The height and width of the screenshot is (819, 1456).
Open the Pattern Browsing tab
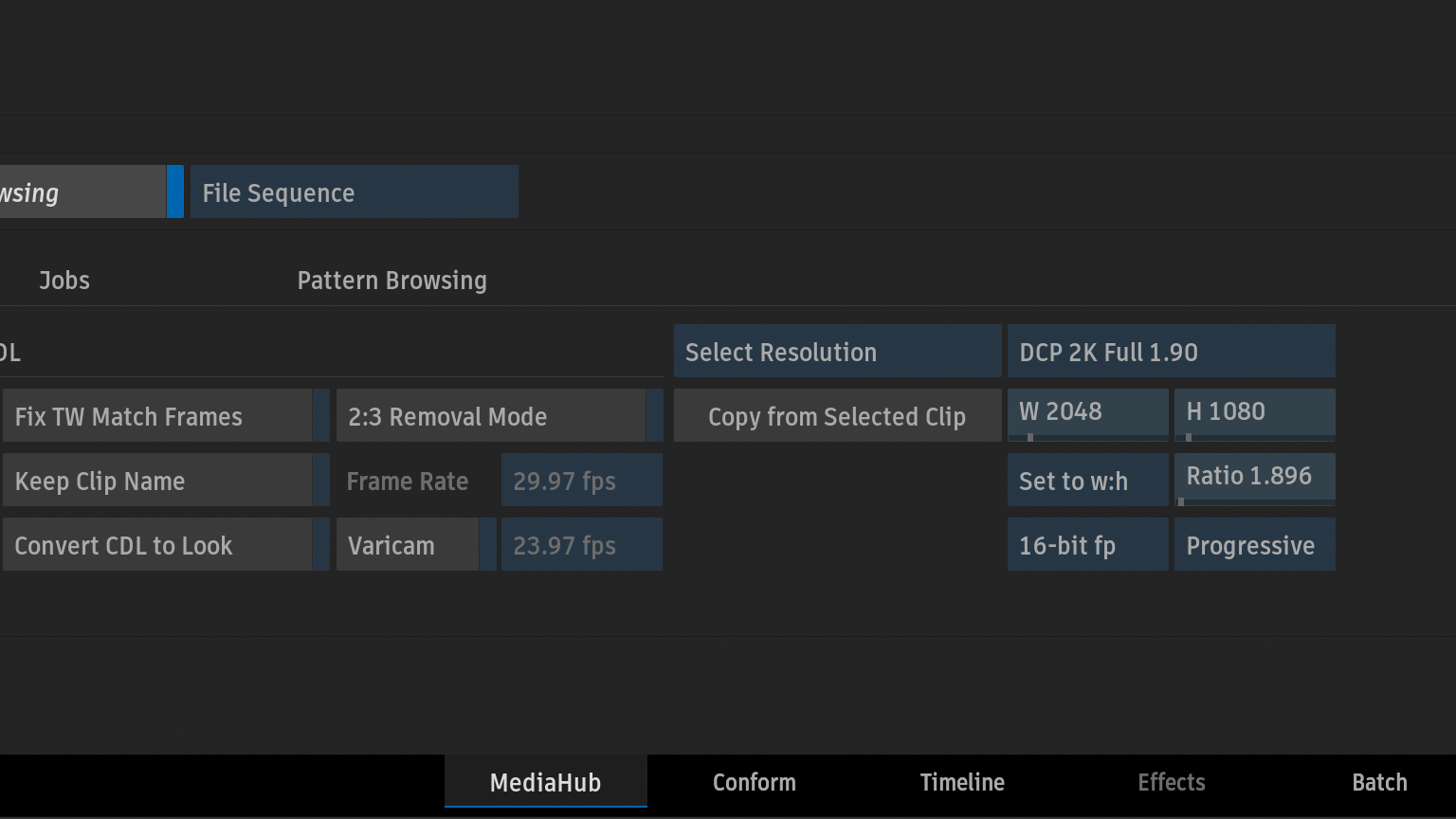click(391, 281)
